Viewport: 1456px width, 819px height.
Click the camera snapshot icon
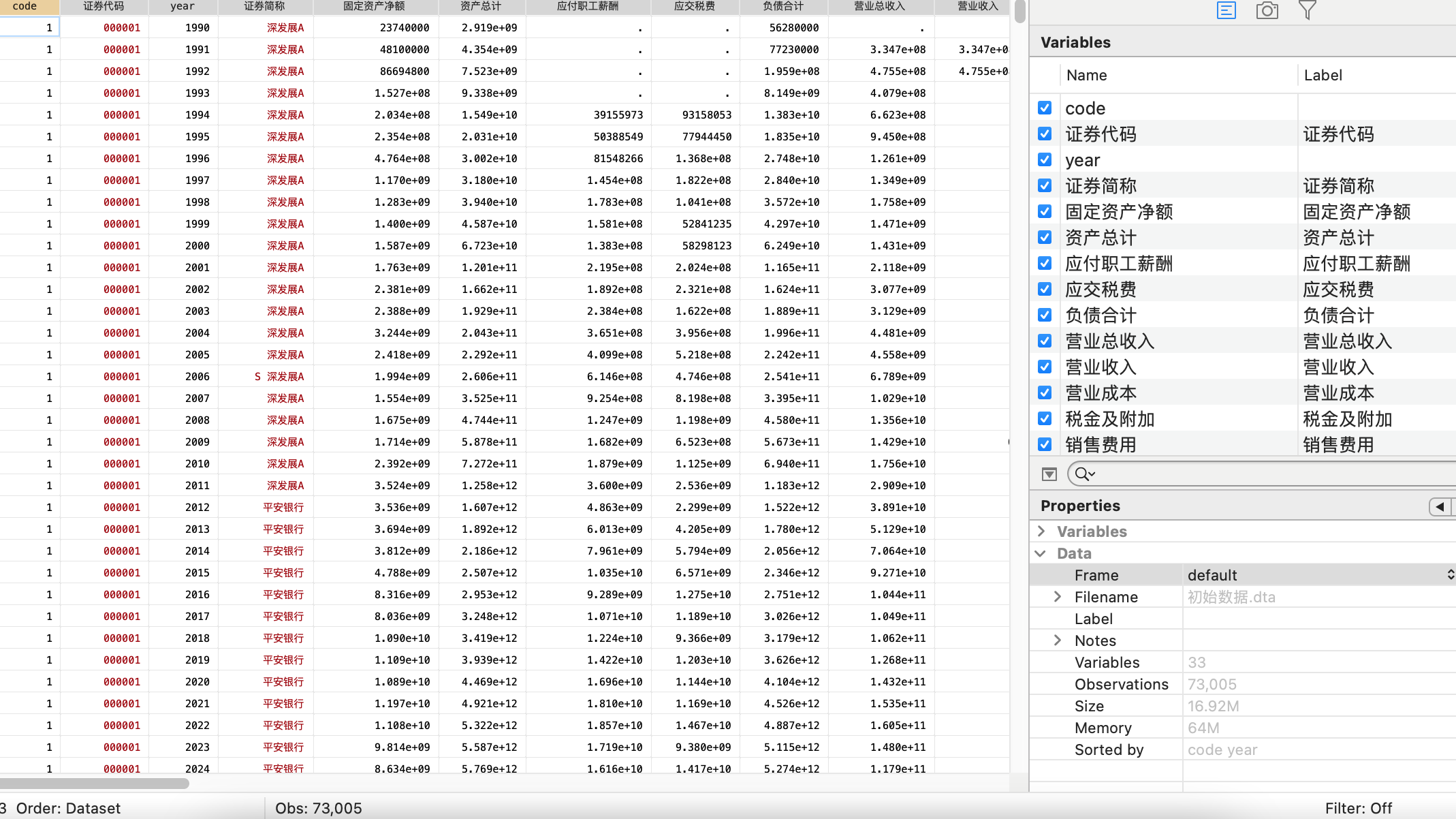[1267, 10]
